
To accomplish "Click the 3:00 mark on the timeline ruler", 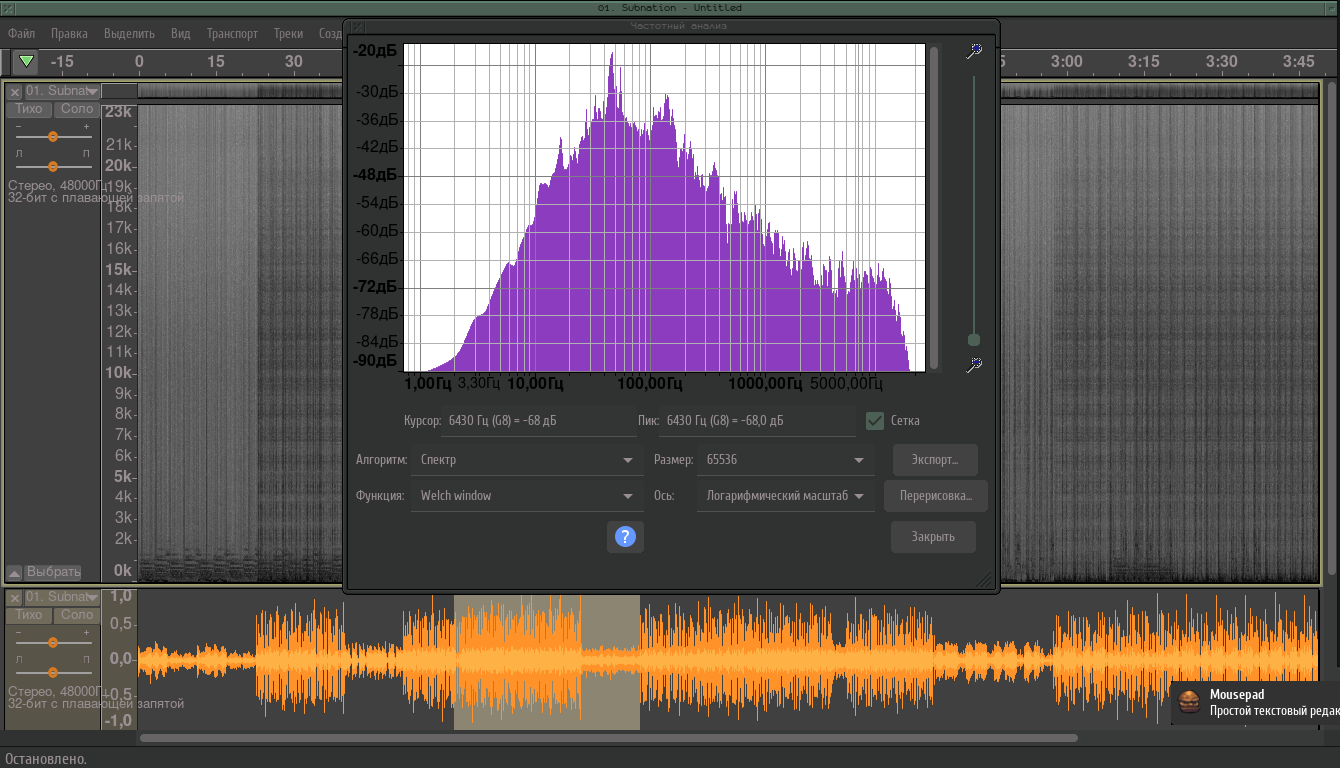I will point(1066,61).
